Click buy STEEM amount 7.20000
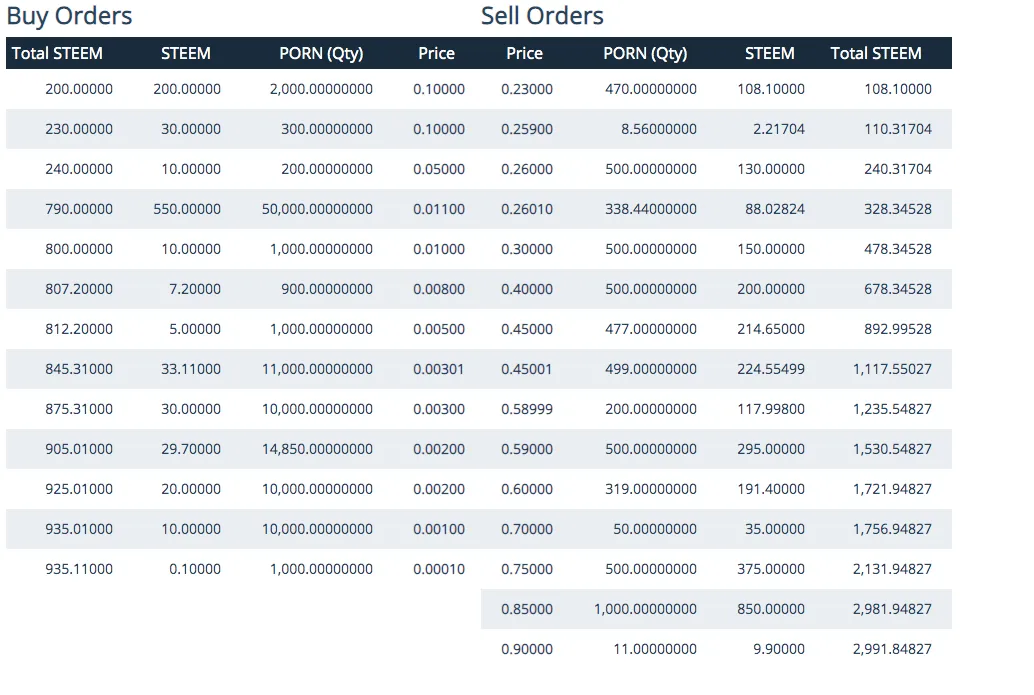 (x=195, y=289)
